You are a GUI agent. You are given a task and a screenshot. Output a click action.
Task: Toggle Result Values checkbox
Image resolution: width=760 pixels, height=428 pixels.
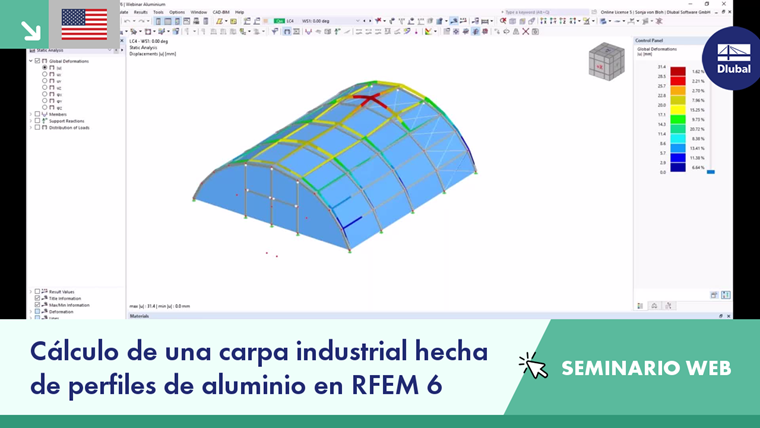pos(37,292)
